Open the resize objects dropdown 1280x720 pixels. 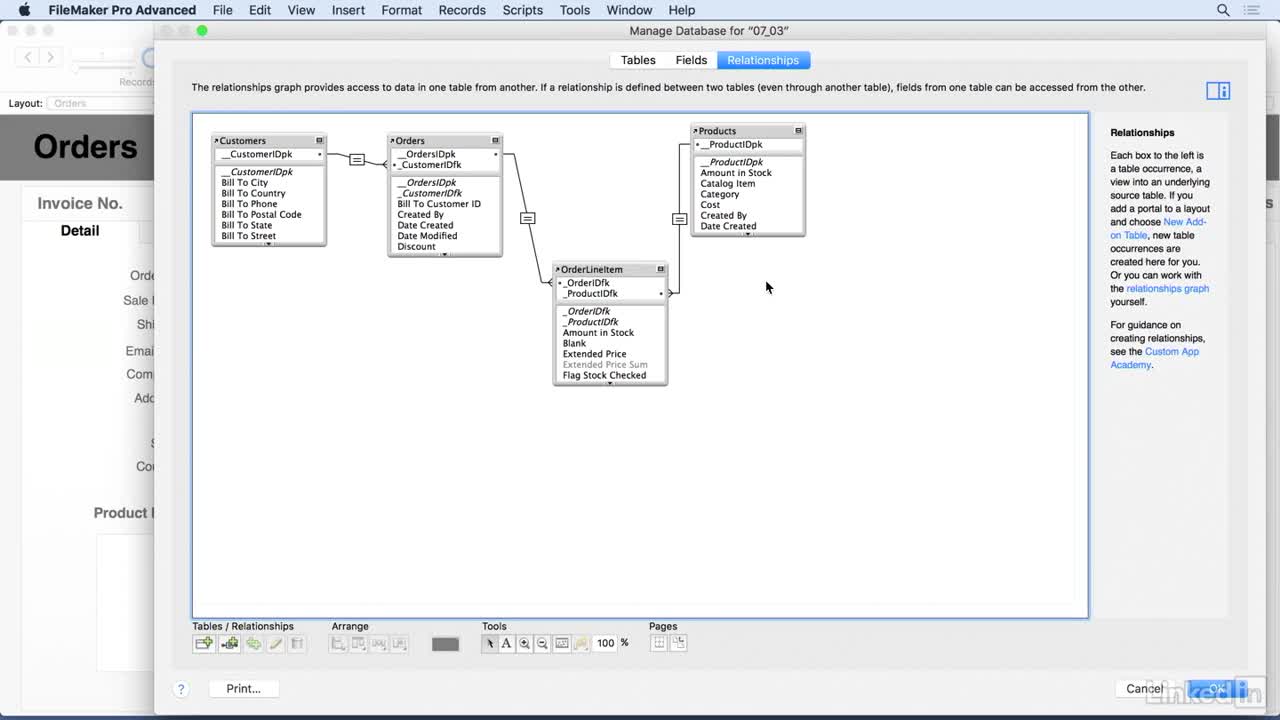pos(379,644)
